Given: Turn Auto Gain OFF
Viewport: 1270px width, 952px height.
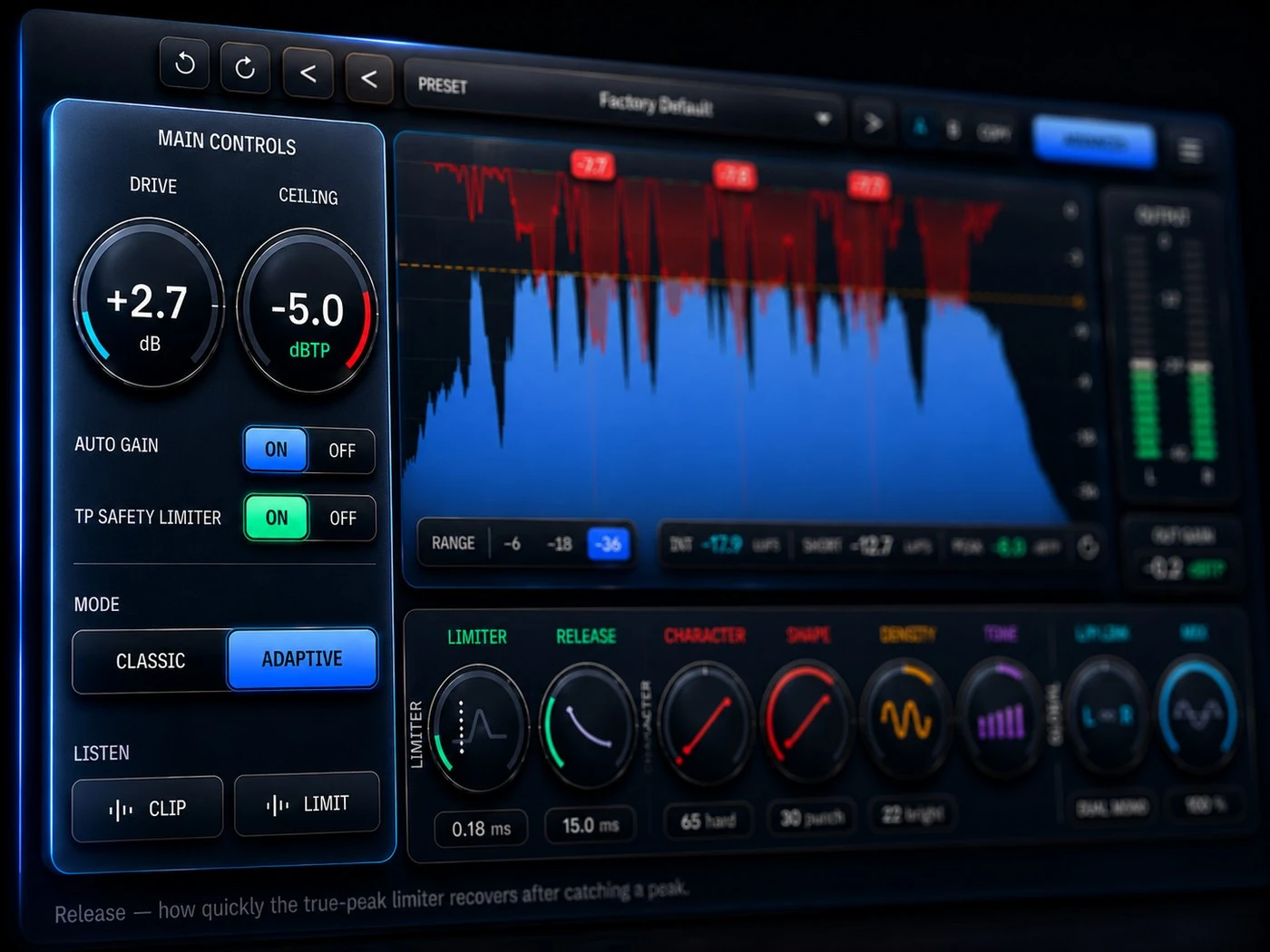Looking at the screenshot, I should [342, 451].
